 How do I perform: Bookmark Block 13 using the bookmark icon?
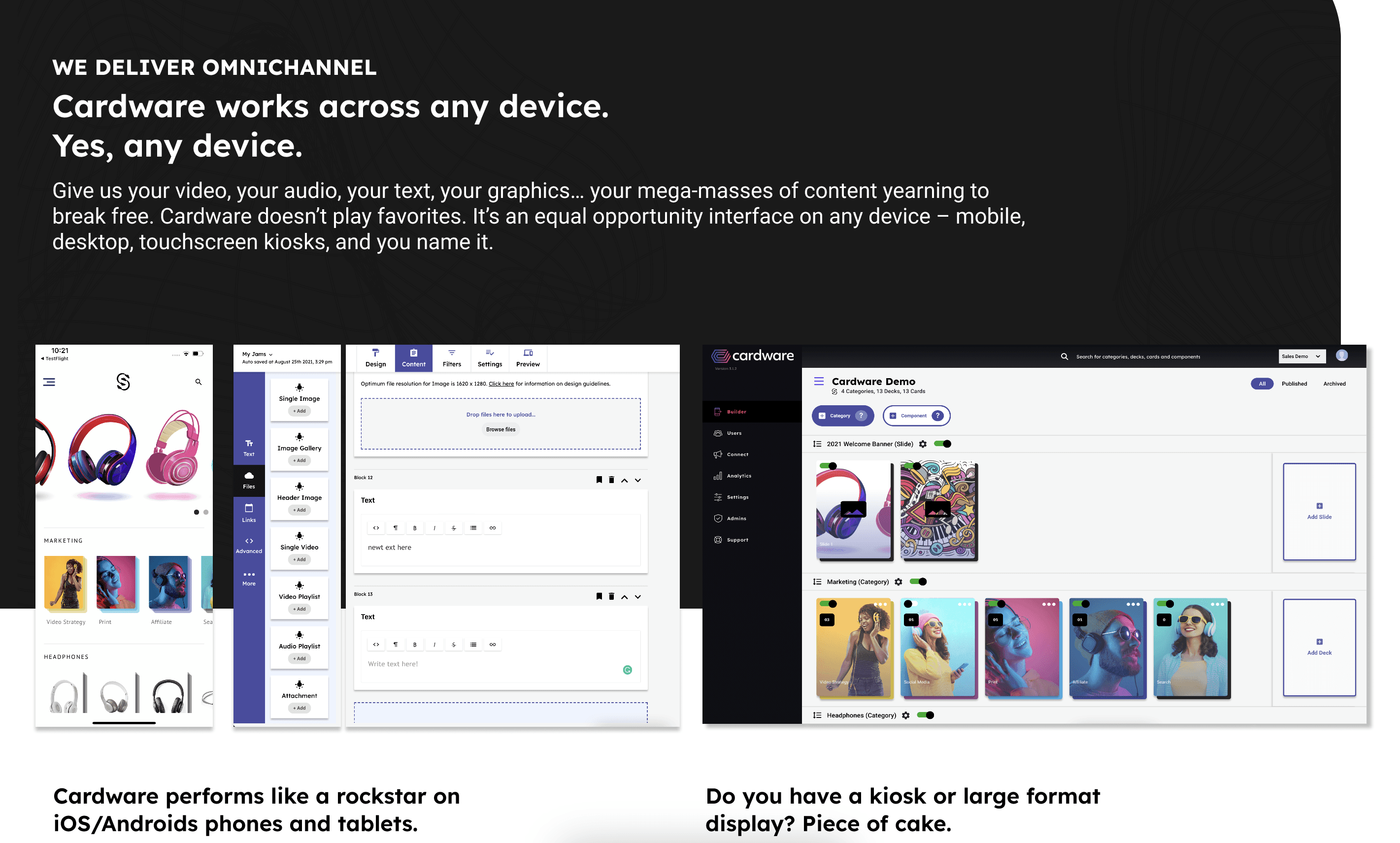point(599,596)
